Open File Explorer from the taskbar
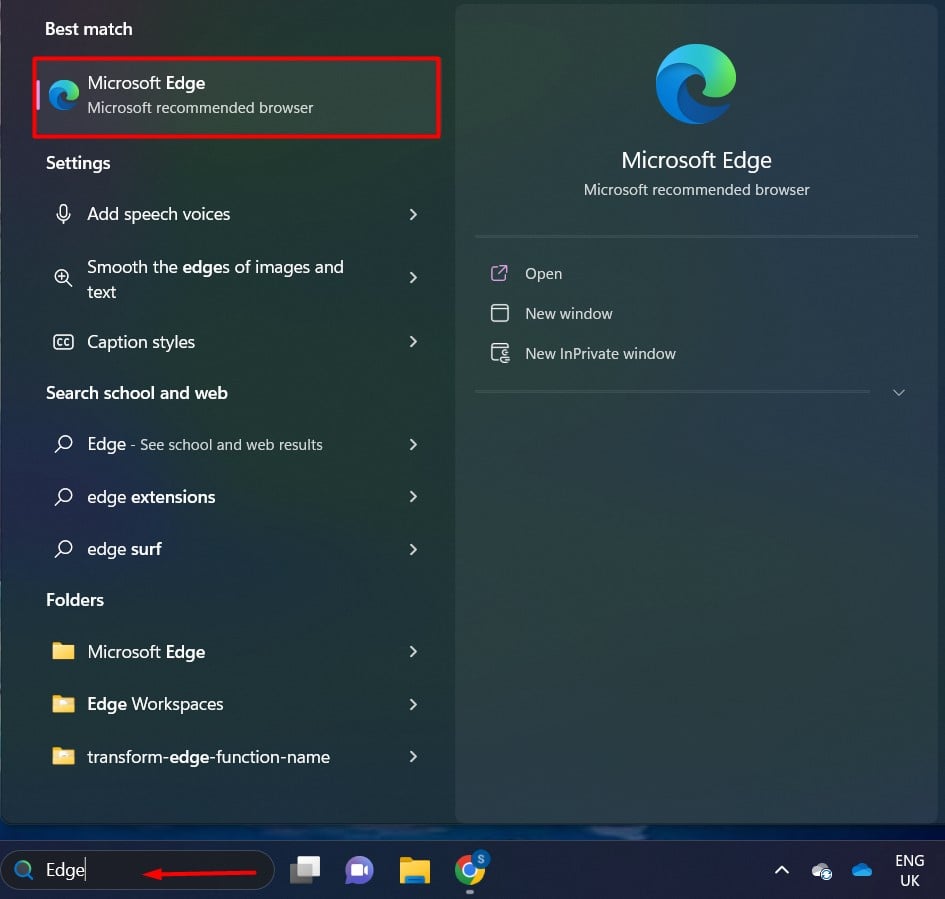The height and width of the screenshot is (899, 945). click(415, 871)
